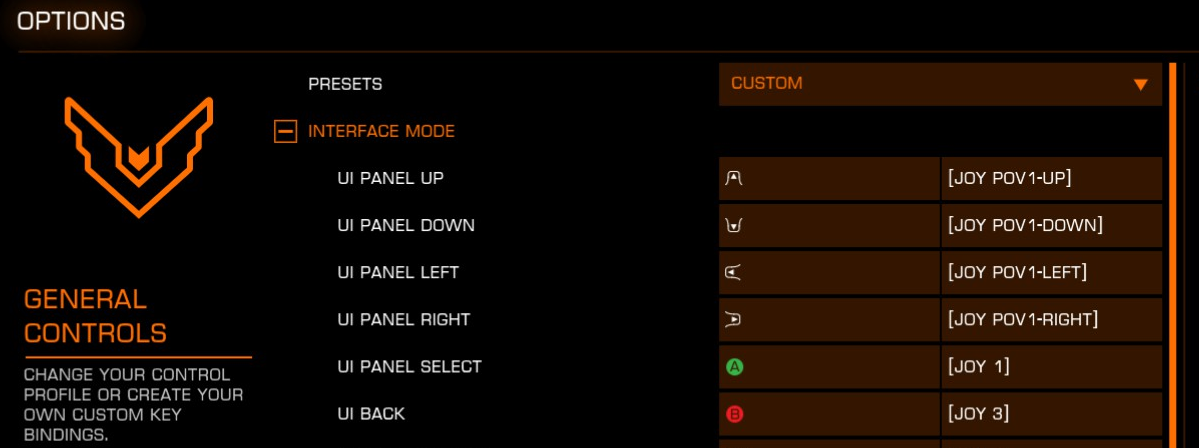Edit the JOY POV1-UP binding
The height and width of the screenshot is (448, 1199).
(1051, 178)
